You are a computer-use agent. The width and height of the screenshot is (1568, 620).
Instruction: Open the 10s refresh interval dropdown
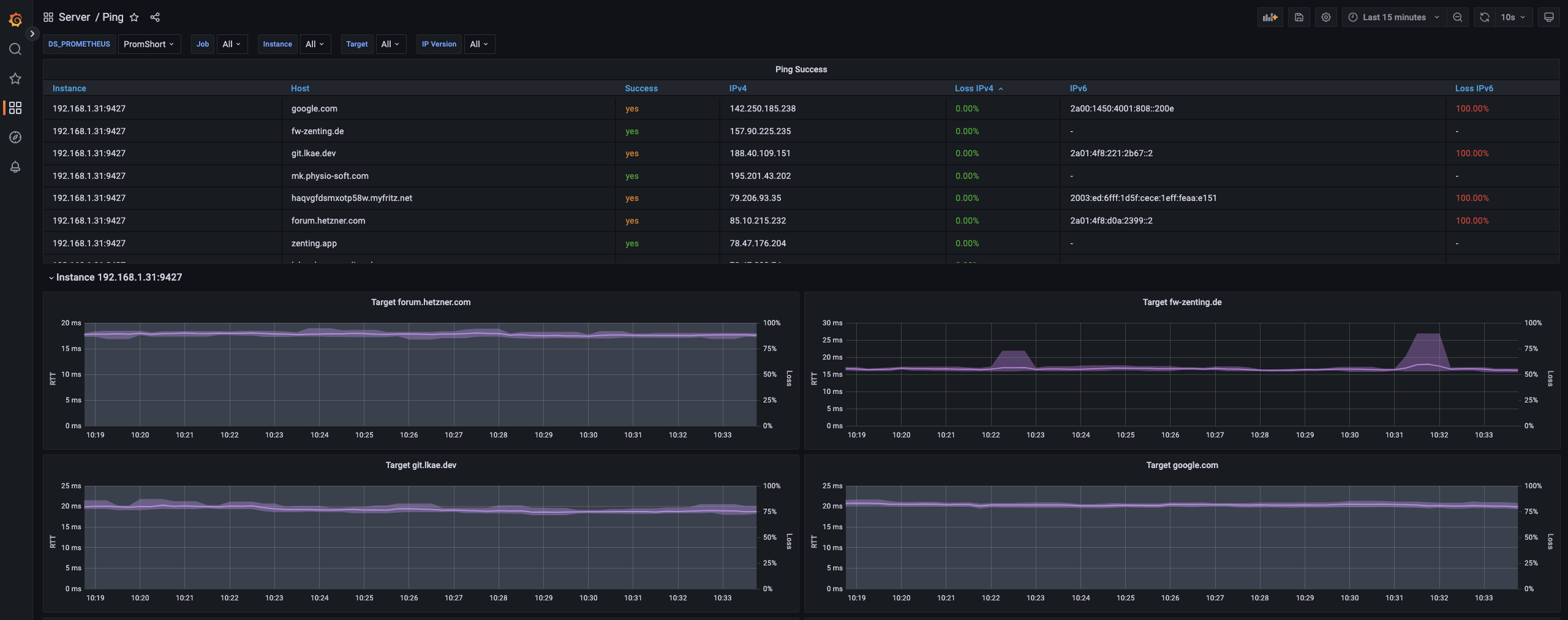coord(1513,17)
